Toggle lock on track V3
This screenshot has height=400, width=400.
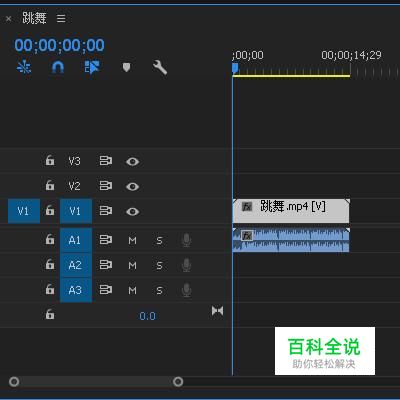coord(50,160)
